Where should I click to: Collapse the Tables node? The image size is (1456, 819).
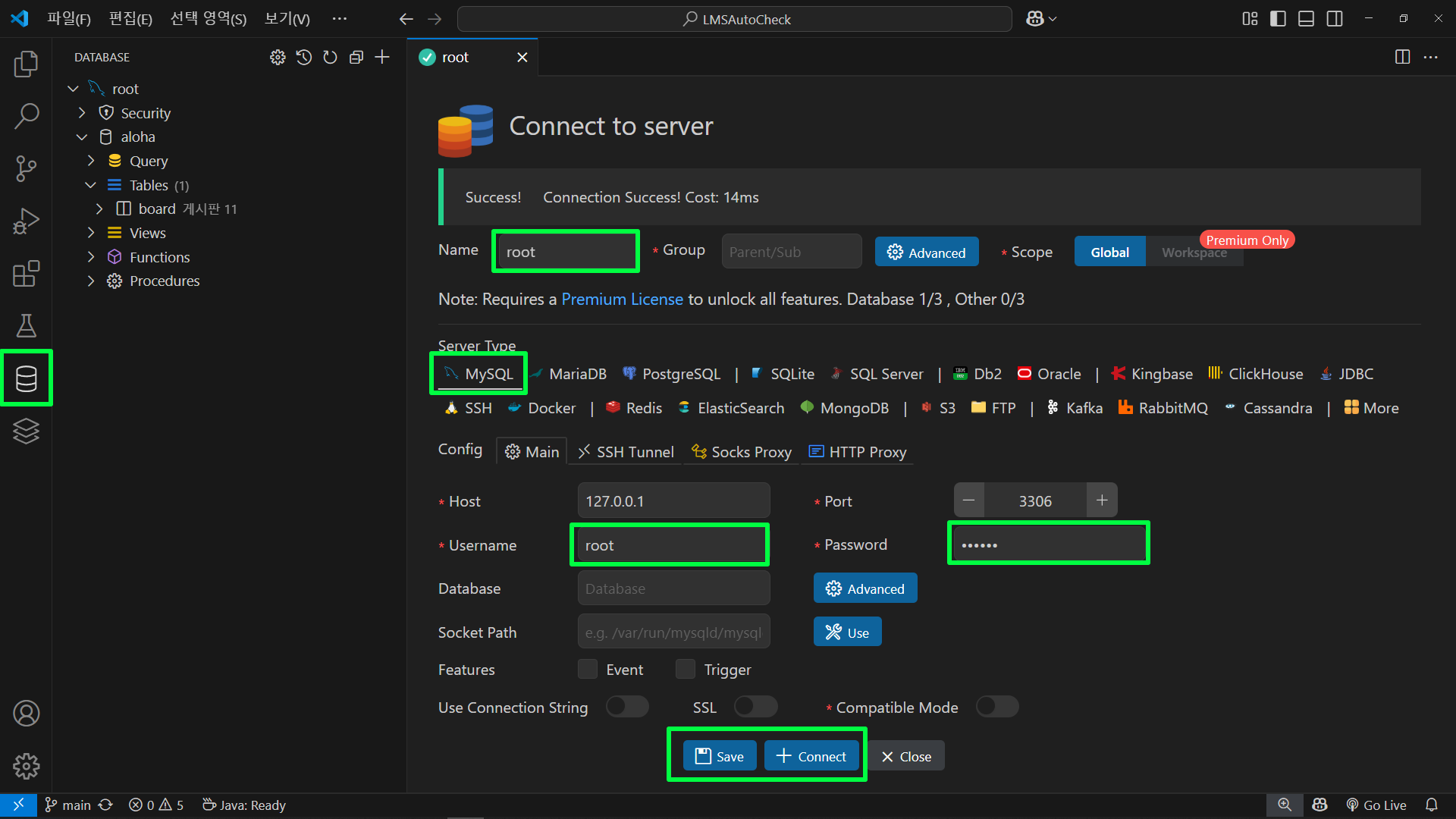coord(91,185)
